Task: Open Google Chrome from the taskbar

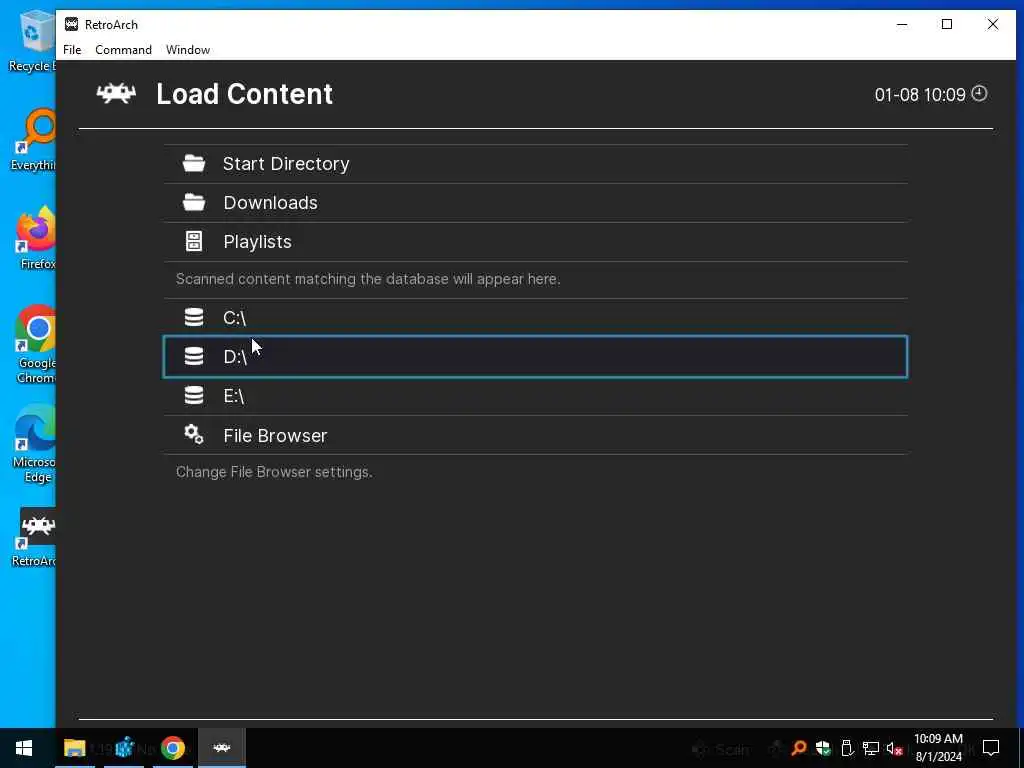Action: (x=173, y=748)
